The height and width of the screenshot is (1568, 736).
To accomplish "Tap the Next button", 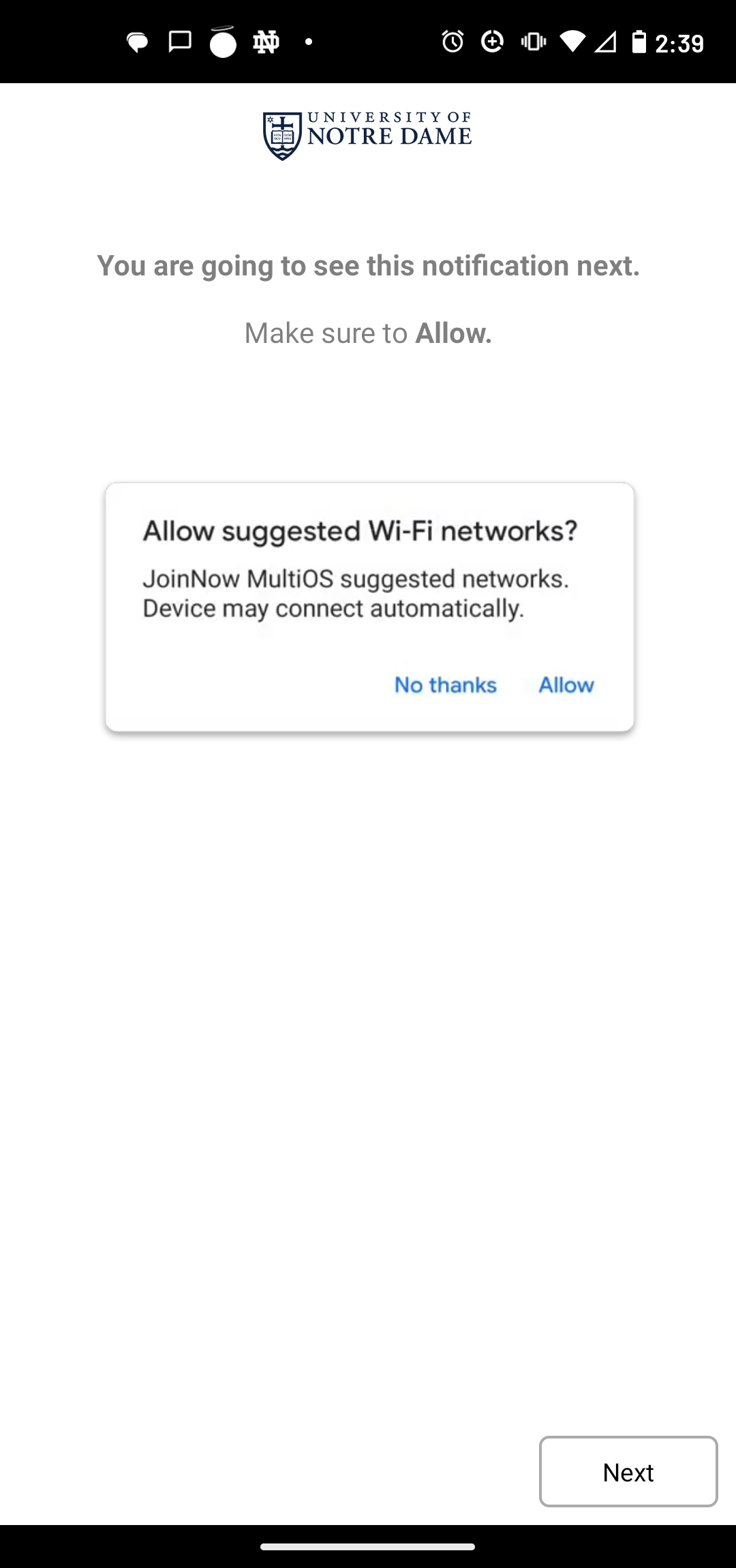I will [x=628, y=1471].
